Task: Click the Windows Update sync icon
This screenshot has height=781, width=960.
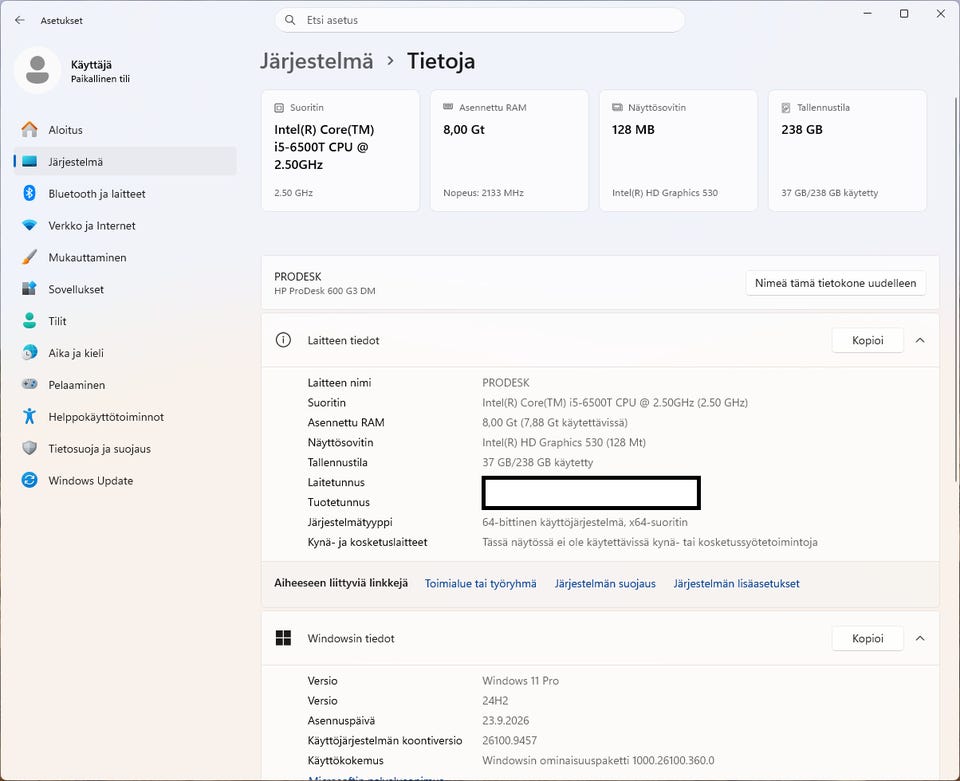Action: [29, 480]
